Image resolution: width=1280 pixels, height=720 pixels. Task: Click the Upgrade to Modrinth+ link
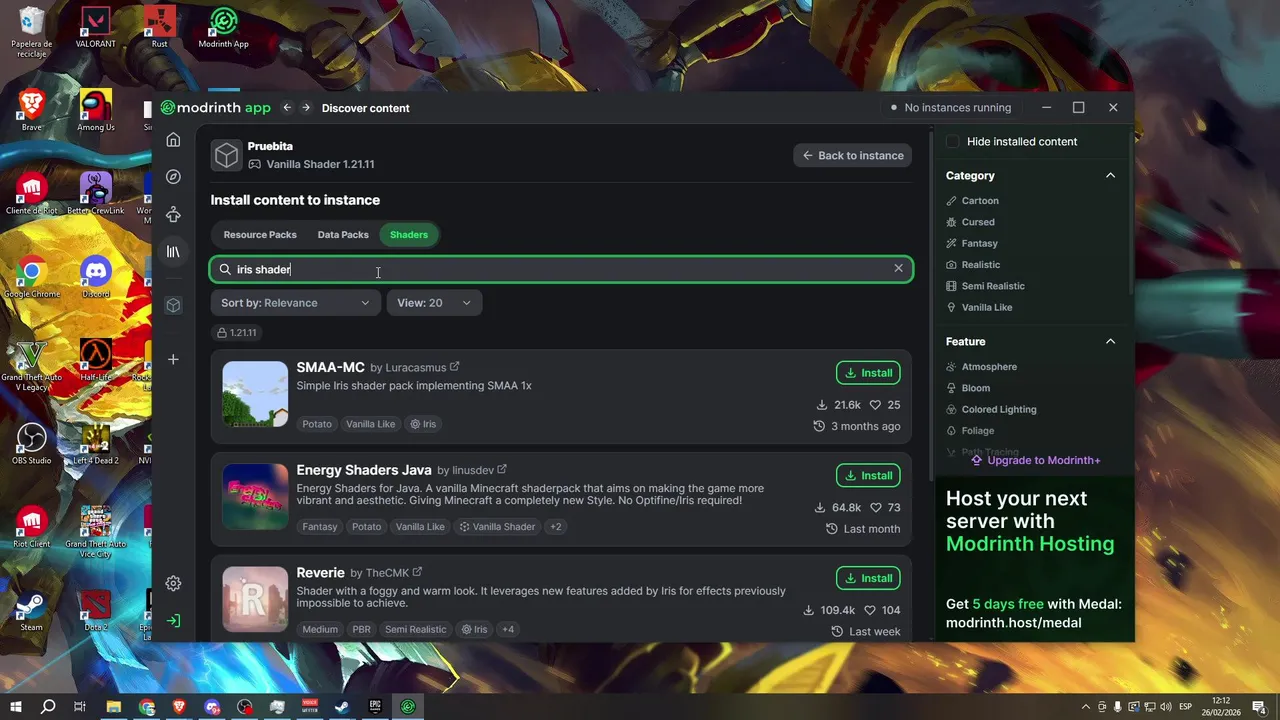click(1035, 460)
